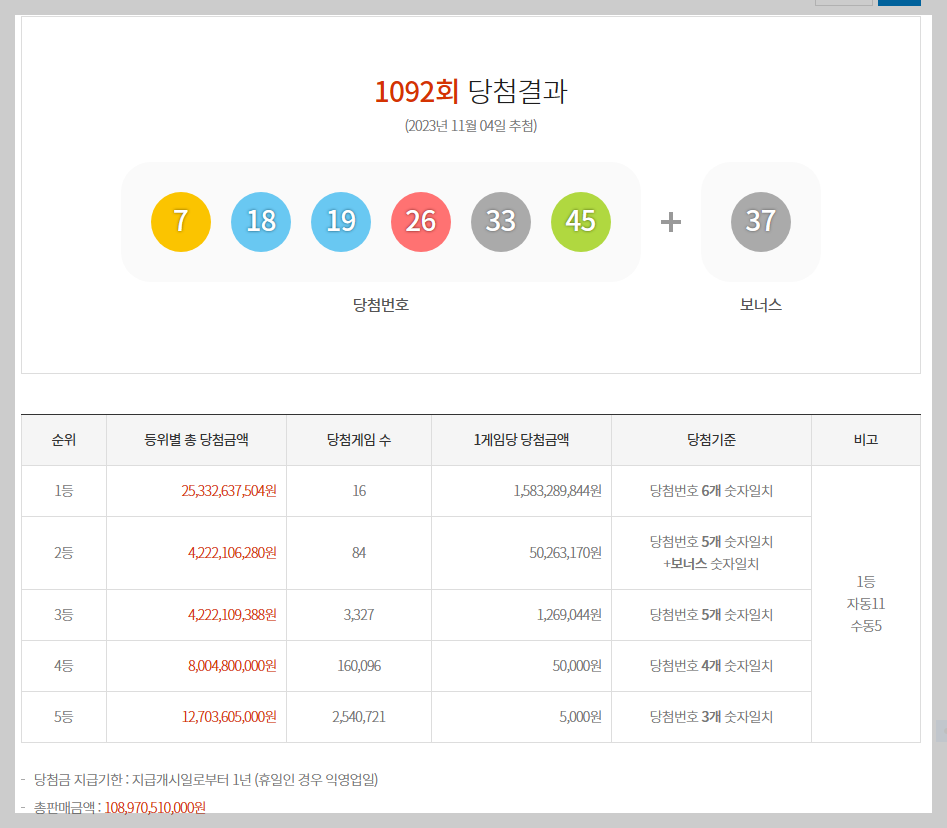Click the yellow number 7 ball
947x828 pixels.
point(181,222)
